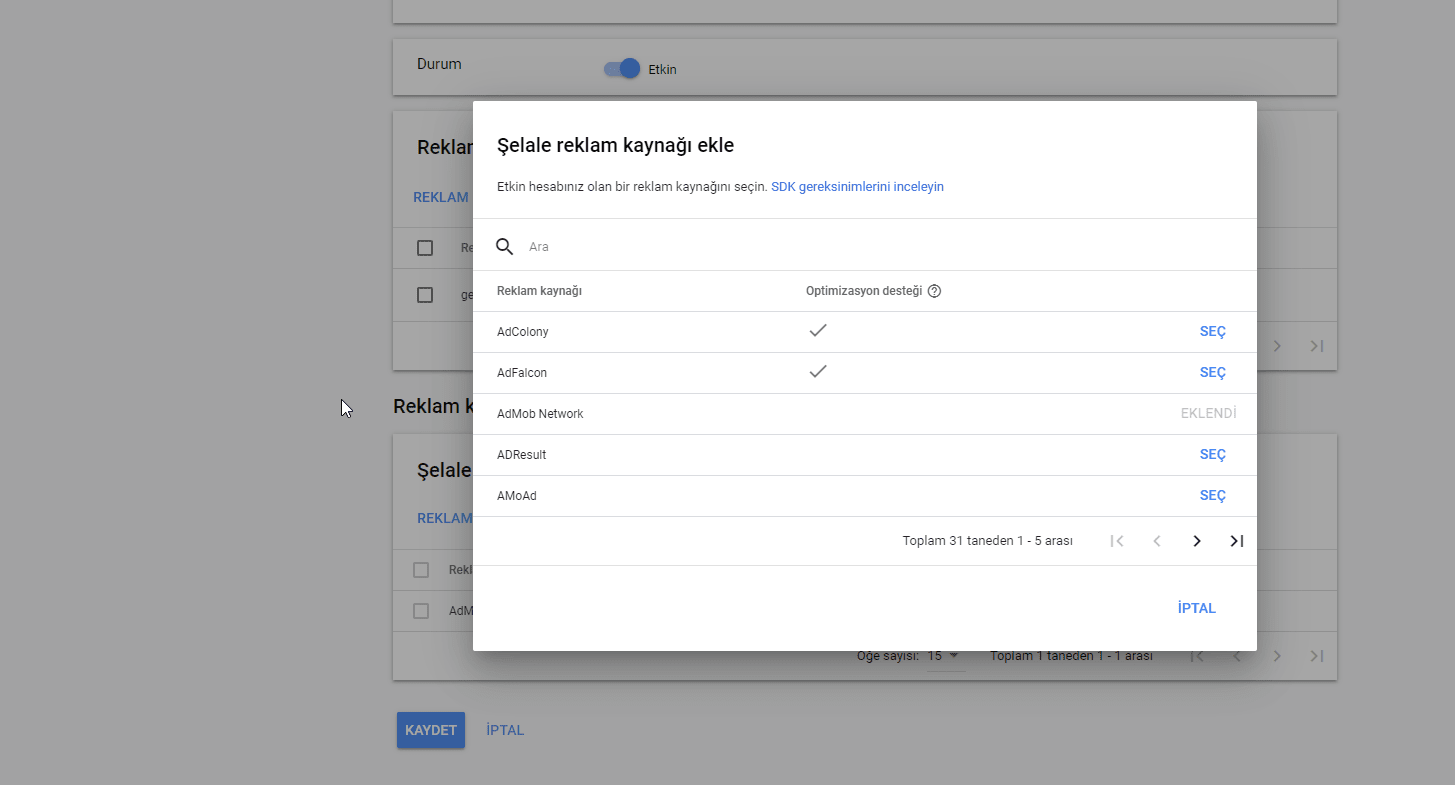
Task: Tick the header checkbox in upper background table
Action: pos(425,248)
